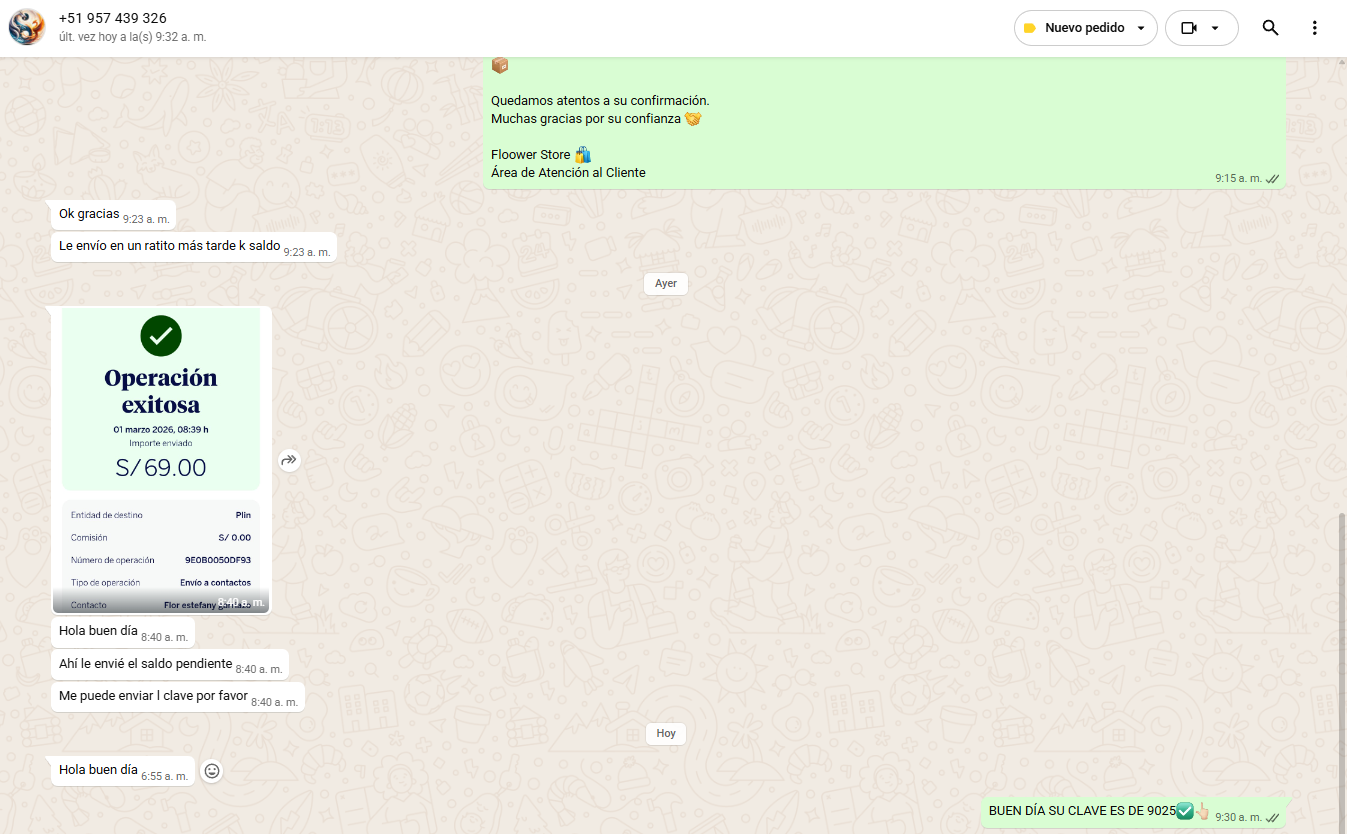
Task: Click the Hoy date separator
Action: (666, 733)
